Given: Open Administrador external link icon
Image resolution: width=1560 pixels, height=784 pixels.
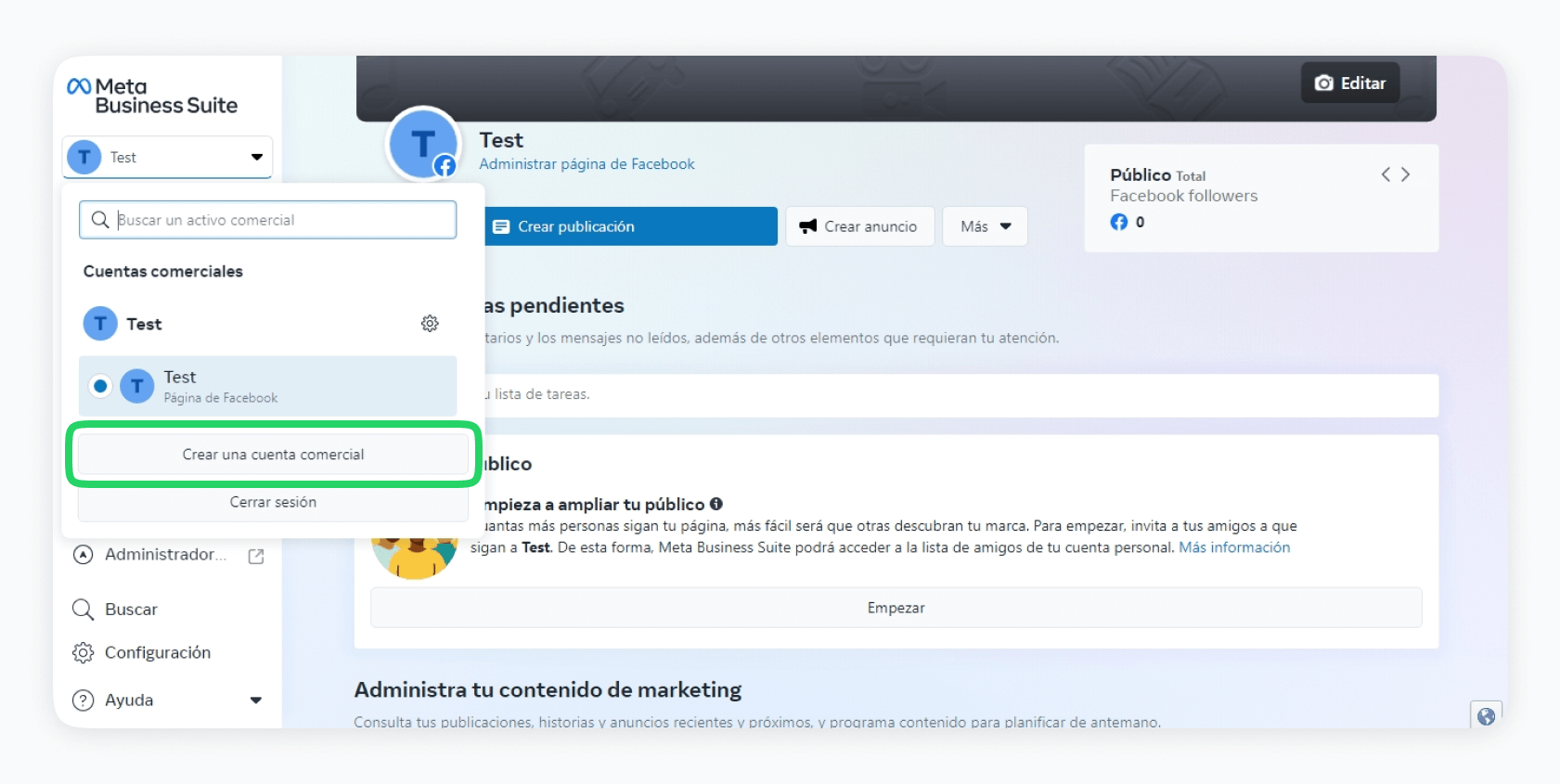Looking at the screenshot, I should 256,556.
